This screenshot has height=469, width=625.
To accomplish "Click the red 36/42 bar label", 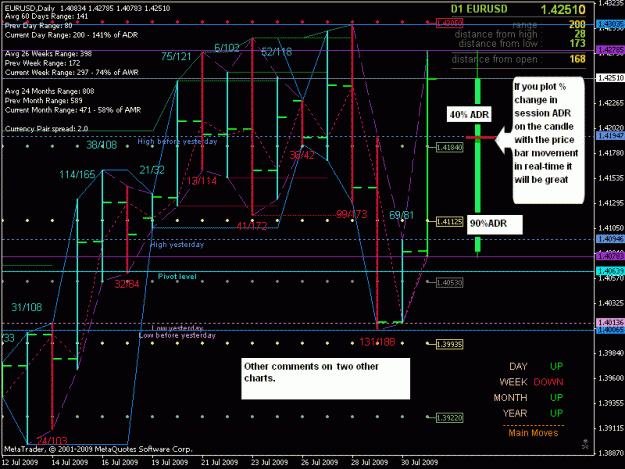I will (302, 155).
